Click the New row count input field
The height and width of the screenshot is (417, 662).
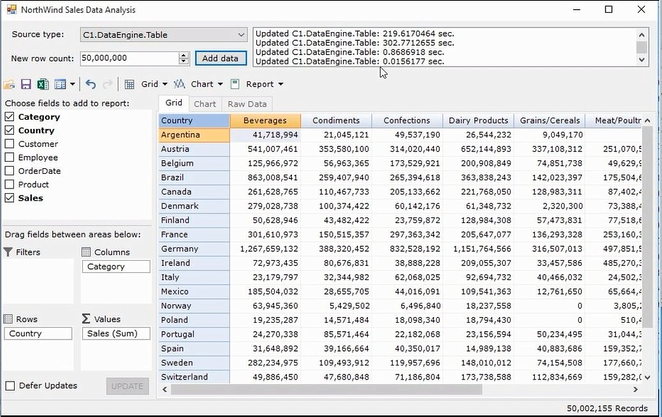coord(129,58)
